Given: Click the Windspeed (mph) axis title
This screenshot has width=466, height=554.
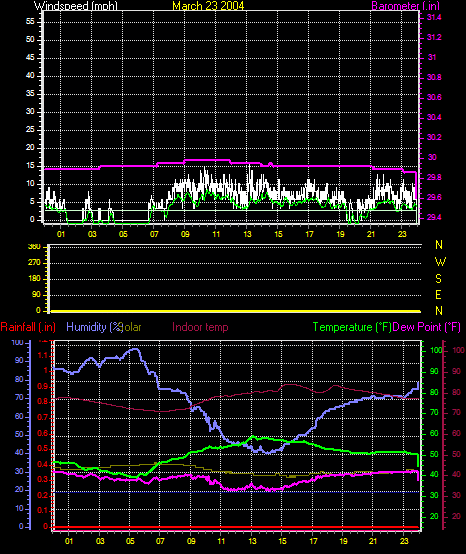Looking at the screenshot, I should [x=76, y=6].
